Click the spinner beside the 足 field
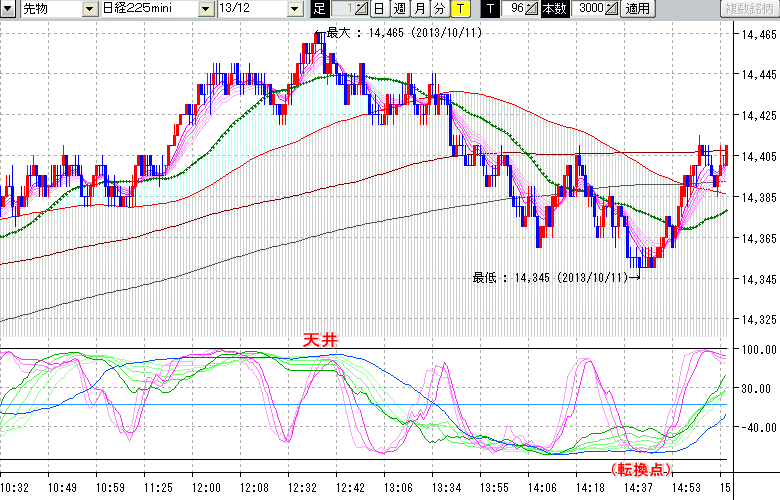The image size is (780, 500). pyautogui.click(x=362, y=9)
